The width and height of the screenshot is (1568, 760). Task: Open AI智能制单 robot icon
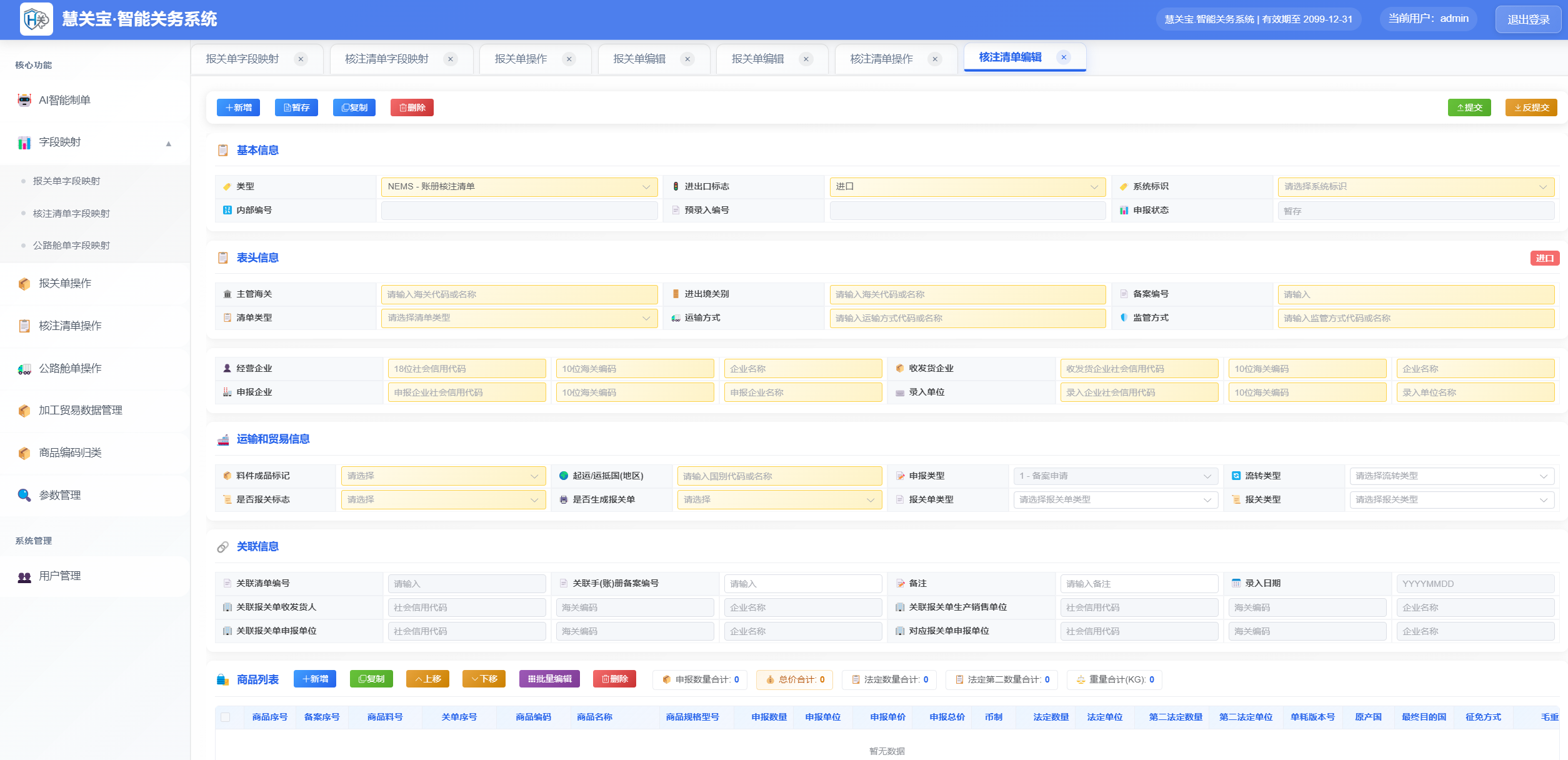24,100
